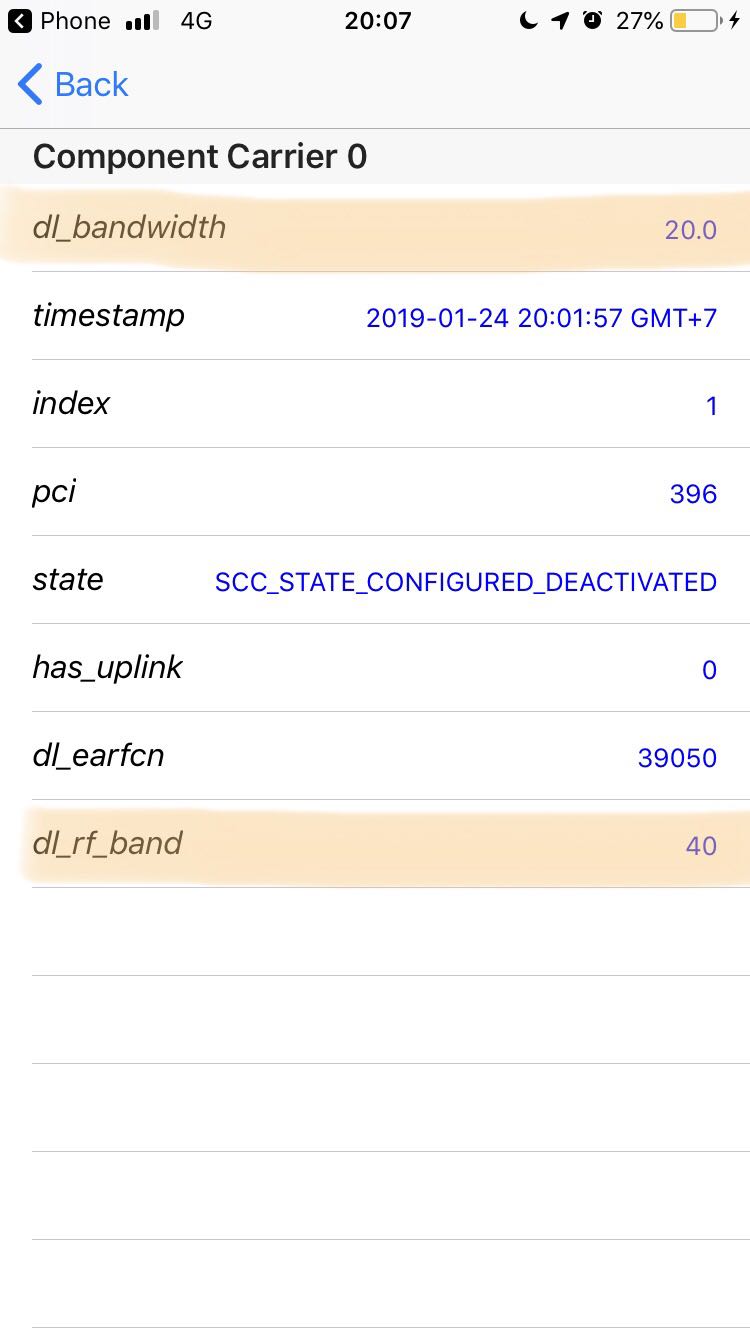
Task: Tap the alarm clock status icon
Action: tap(593, 20)
